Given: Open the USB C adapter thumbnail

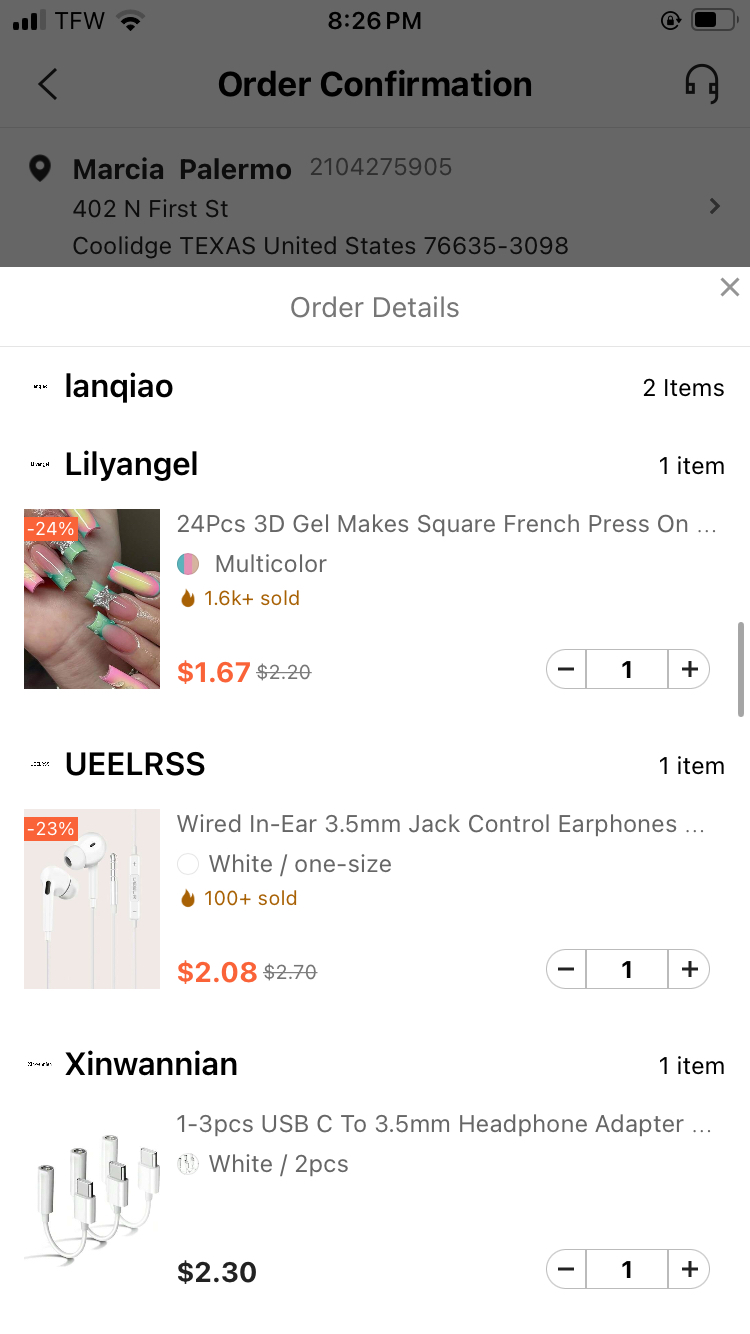Looking at the screenshot, I should pyautogui.click(x=92, y=1199).
